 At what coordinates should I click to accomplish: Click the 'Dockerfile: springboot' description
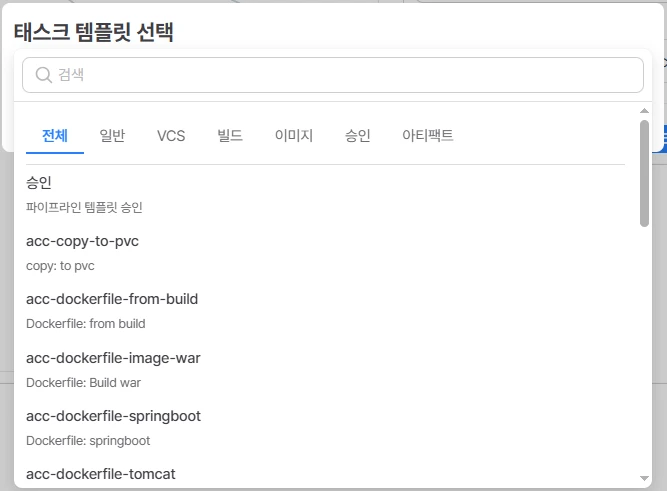[x=88, y=441]
